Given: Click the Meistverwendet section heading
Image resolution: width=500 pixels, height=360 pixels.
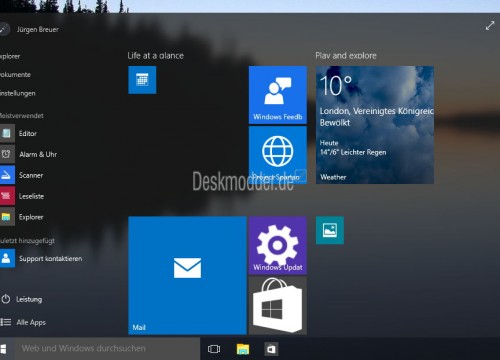Looking at the screenshot, I should [x=22, y=116].
